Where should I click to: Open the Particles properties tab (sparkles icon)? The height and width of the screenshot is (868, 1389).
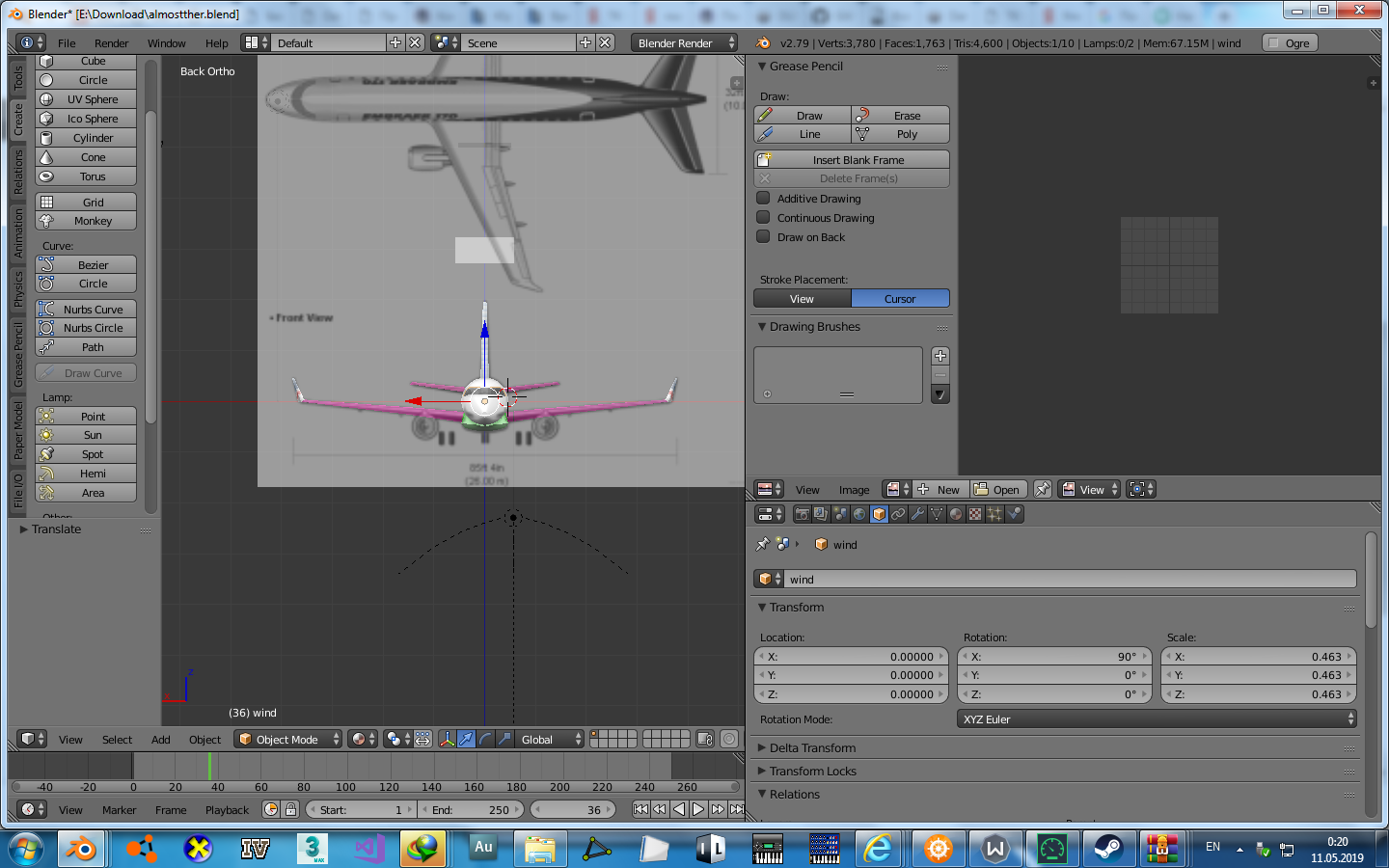[994, 514]
